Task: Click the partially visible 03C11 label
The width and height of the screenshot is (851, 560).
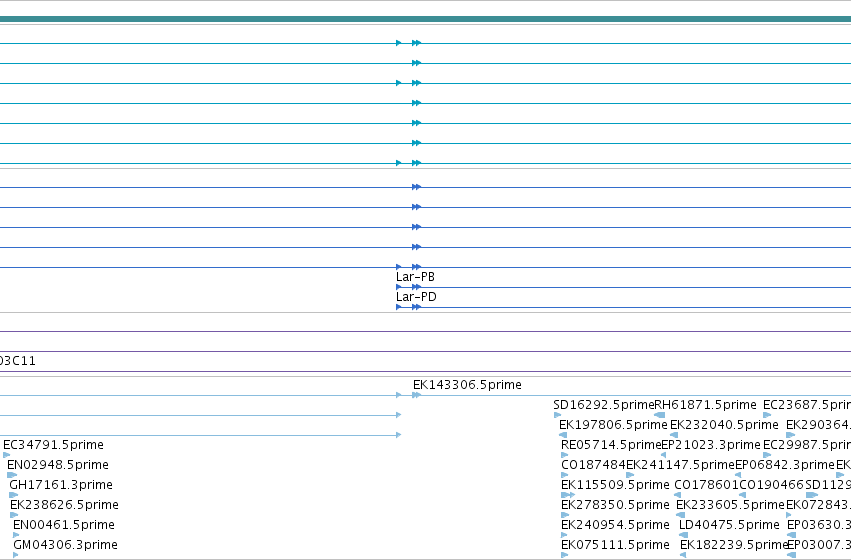Action: tap(17, 361)
